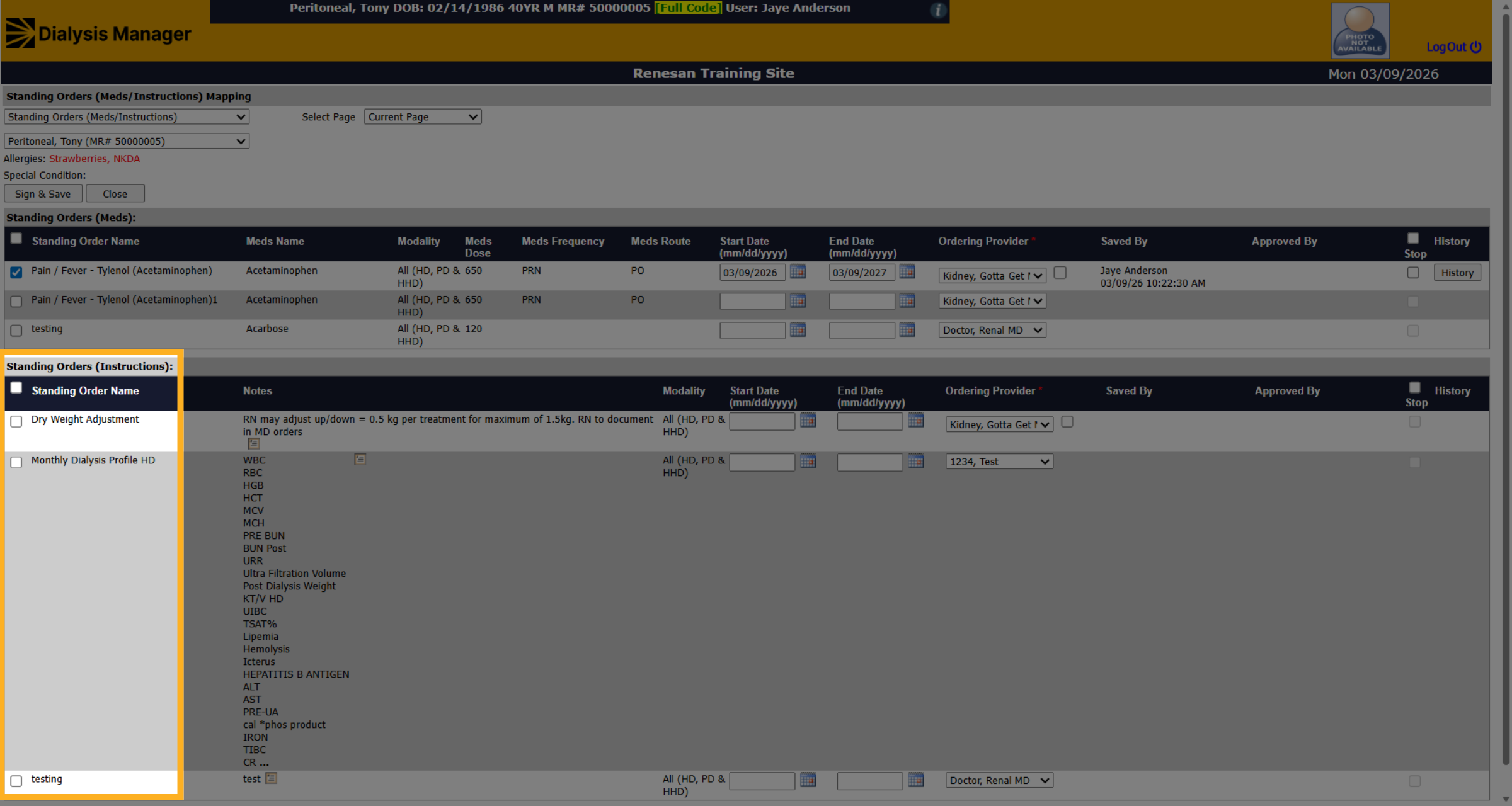Open Start Date calendar for Monthly Dialysis Profile
The width and height of the screenshot is (1512, 806).
tap(808, 462)
